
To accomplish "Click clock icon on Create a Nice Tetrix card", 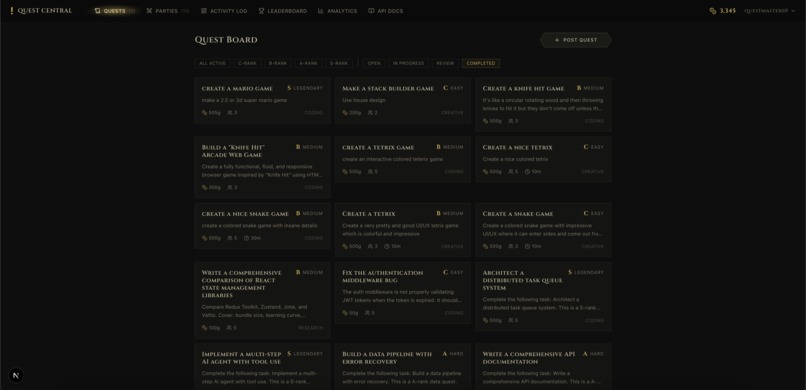I will [x=527, y=172].
